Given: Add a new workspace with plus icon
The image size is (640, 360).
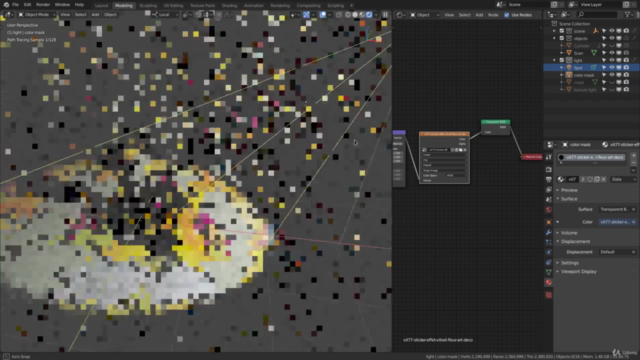Looking at the screenshot, I should pyautogui.click(x=351, y=5).
